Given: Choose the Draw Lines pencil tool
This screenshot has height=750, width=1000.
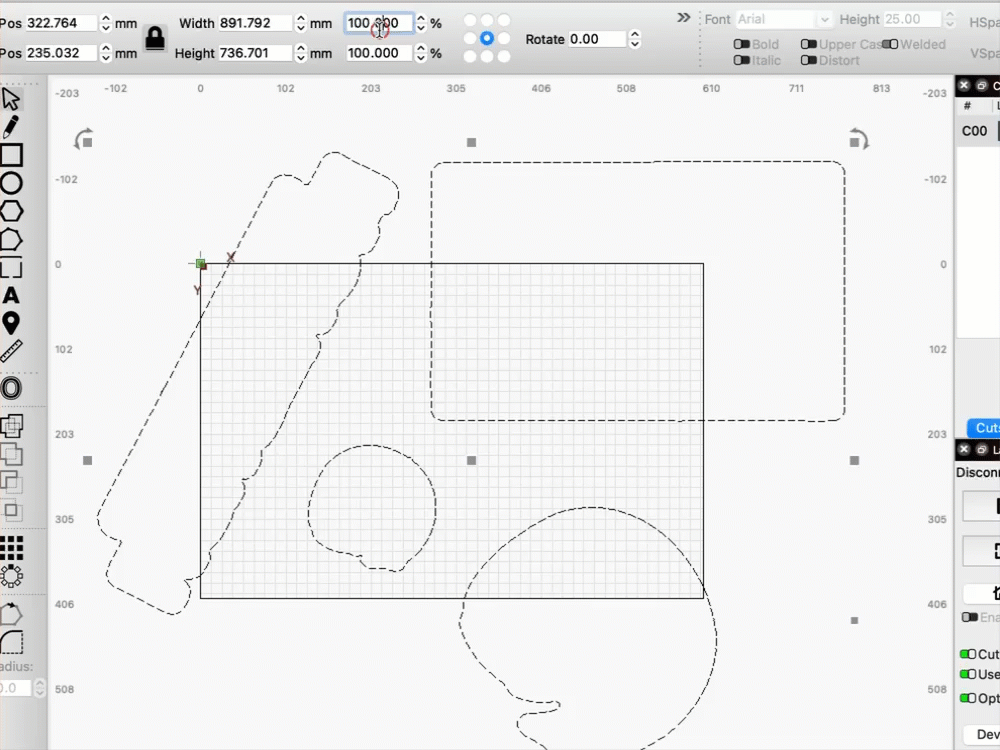Looking at the screenshot, I should [11, 127].
